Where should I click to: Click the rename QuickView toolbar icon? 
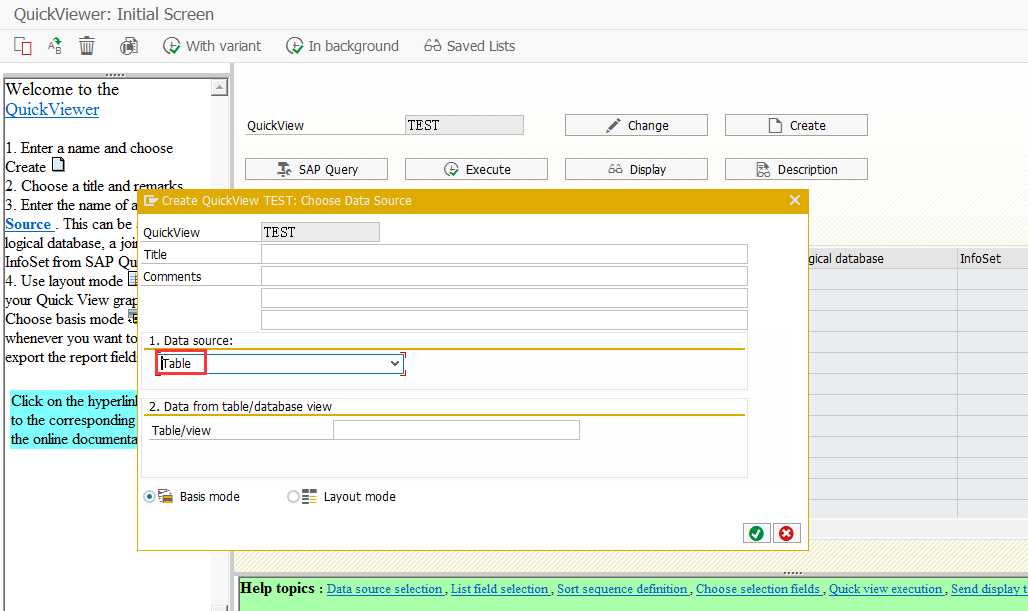coord(54,46)
